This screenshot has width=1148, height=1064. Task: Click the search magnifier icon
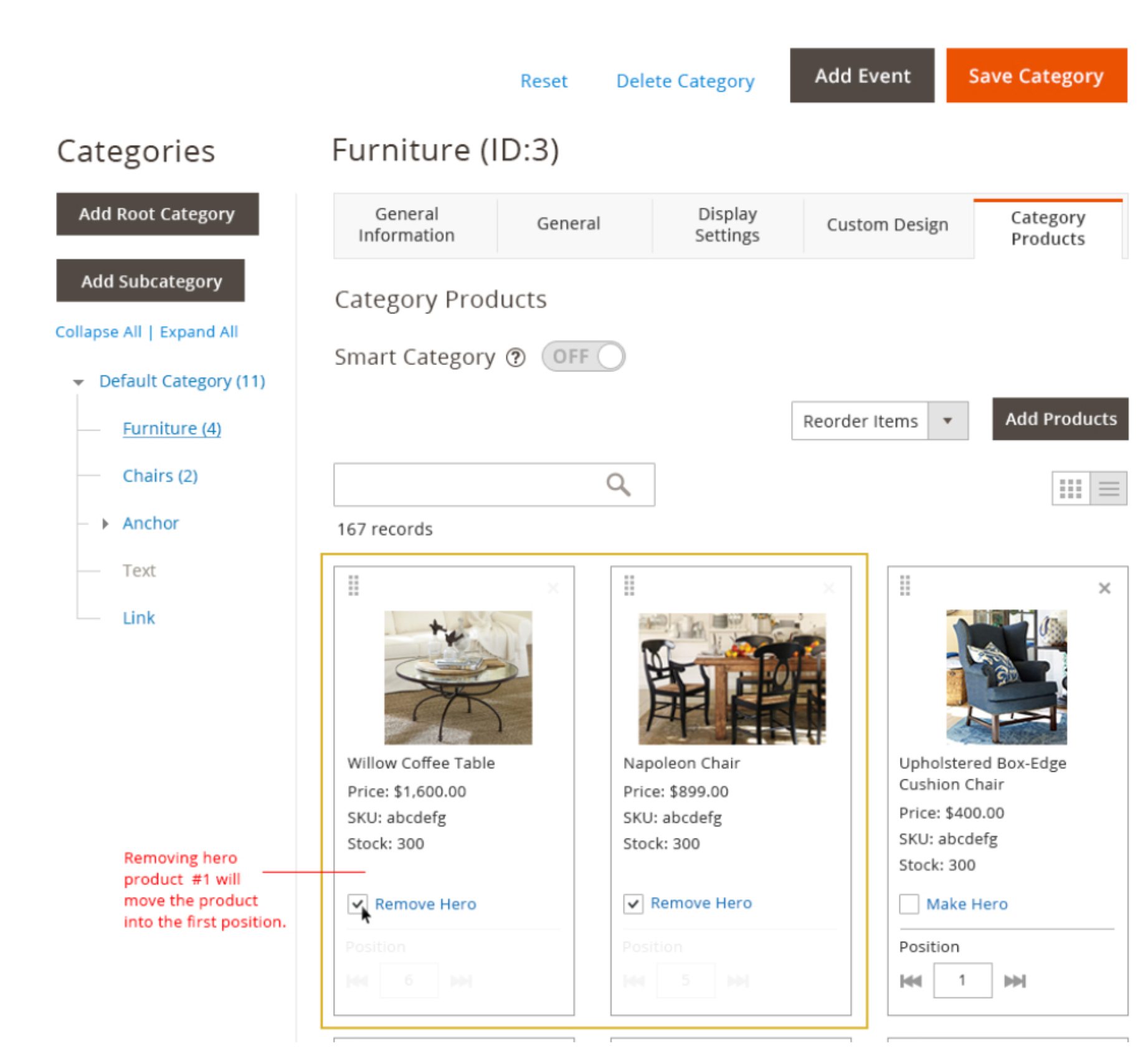pos(619,485)
